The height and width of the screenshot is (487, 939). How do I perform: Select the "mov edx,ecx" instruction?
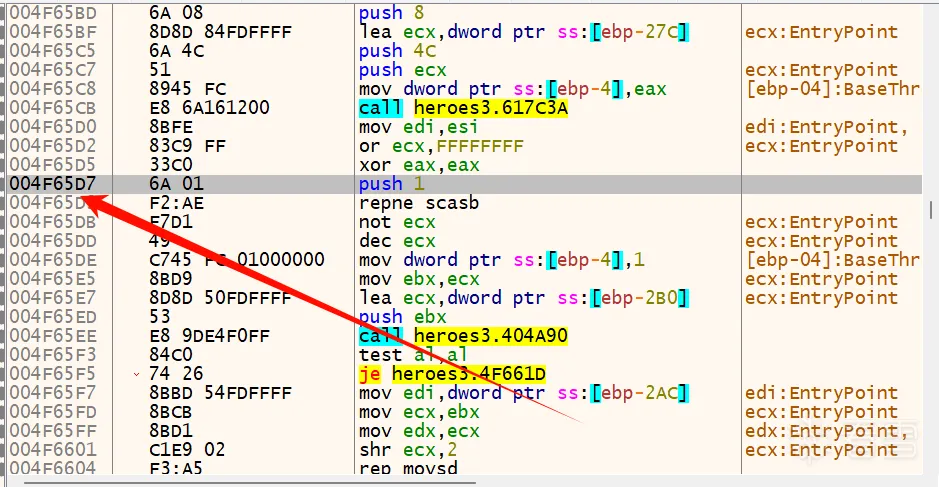(x=419, y=431)
